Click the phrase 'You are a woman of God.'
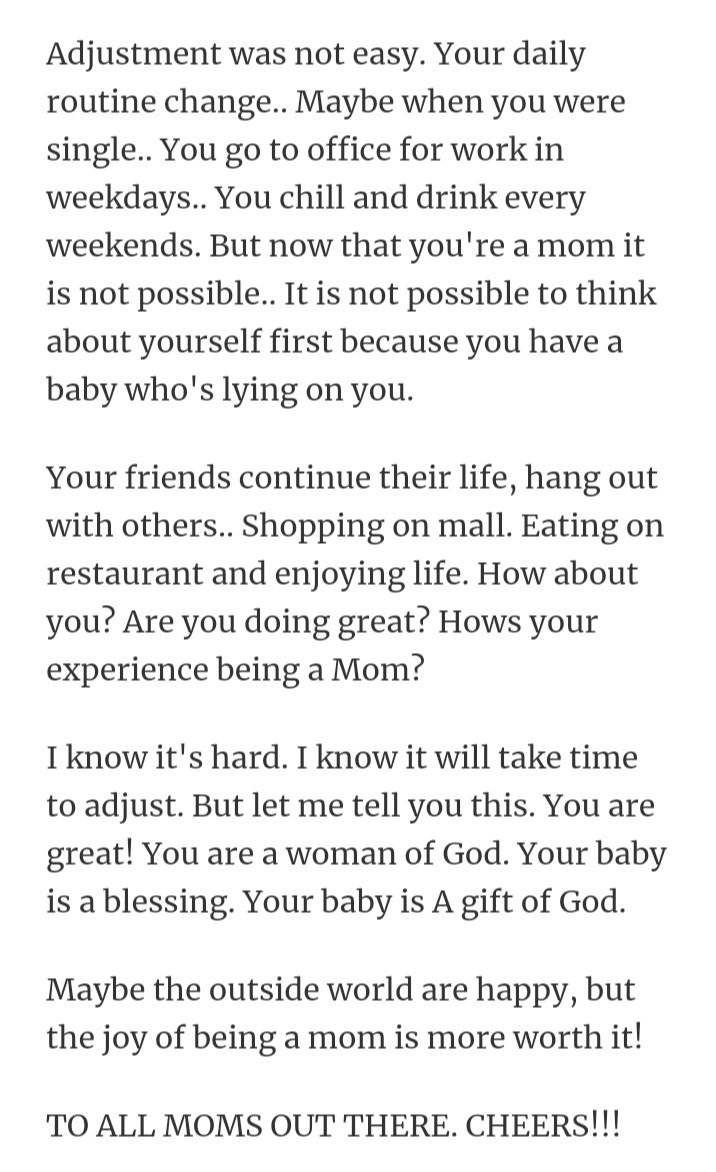The width and height of the screenshot is (716, 1172). (326, 853)
